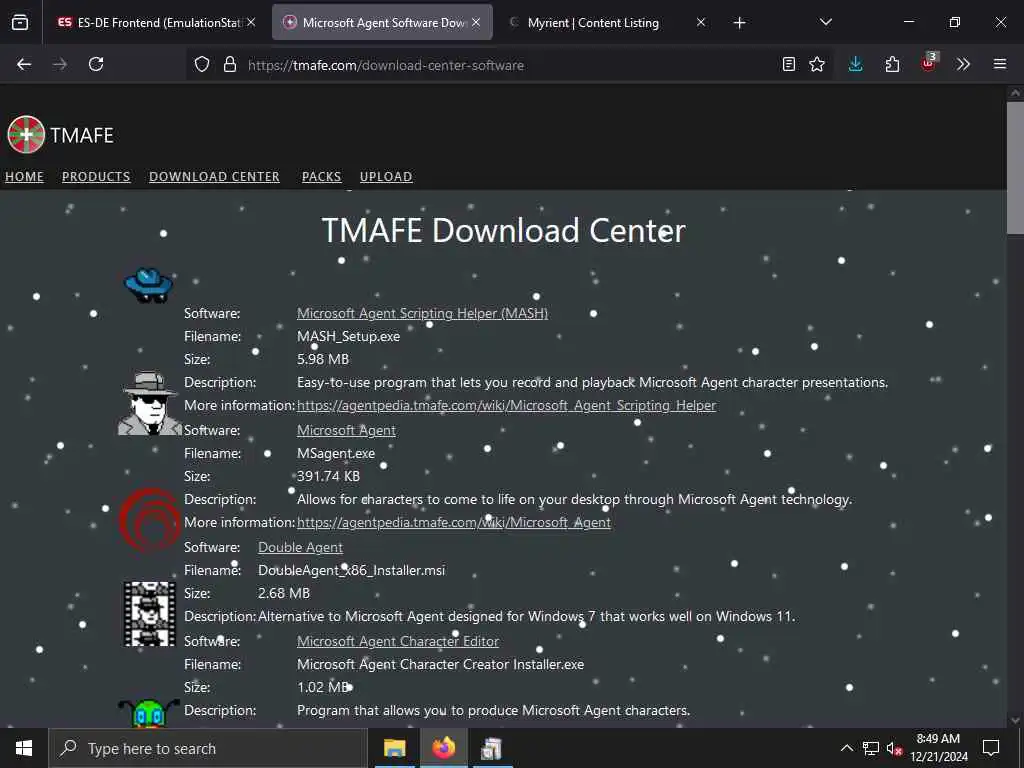Go back using the browser back arrow

[x=24, y=64]
